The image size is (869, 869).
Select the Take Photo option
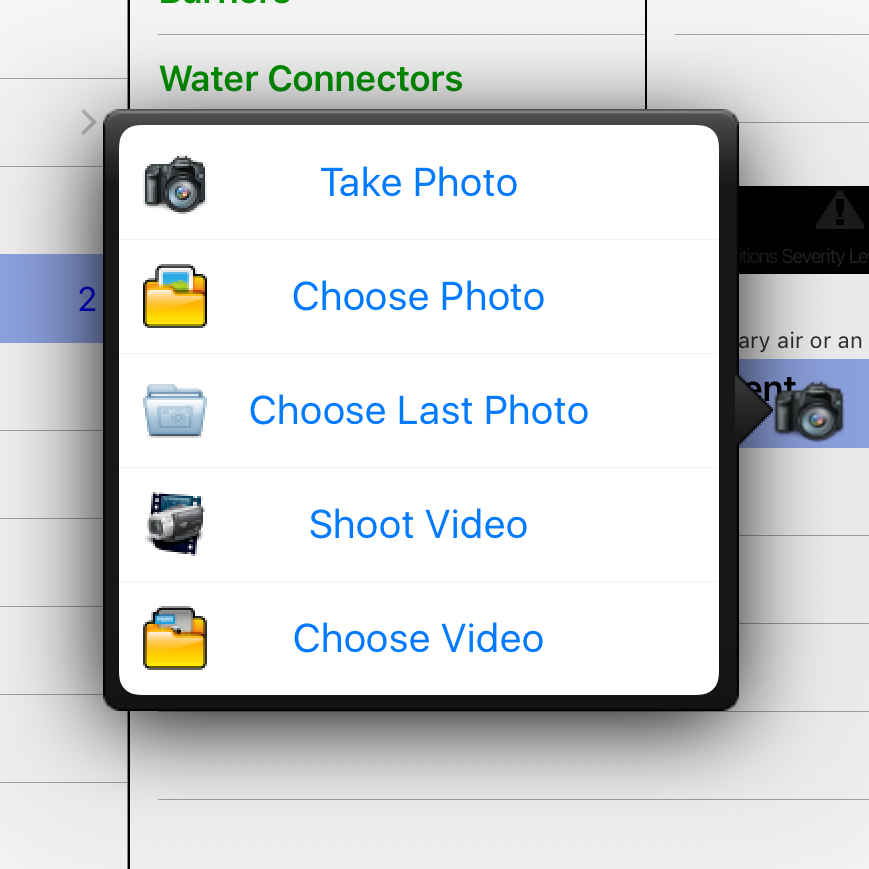click(x=419, y=182)
